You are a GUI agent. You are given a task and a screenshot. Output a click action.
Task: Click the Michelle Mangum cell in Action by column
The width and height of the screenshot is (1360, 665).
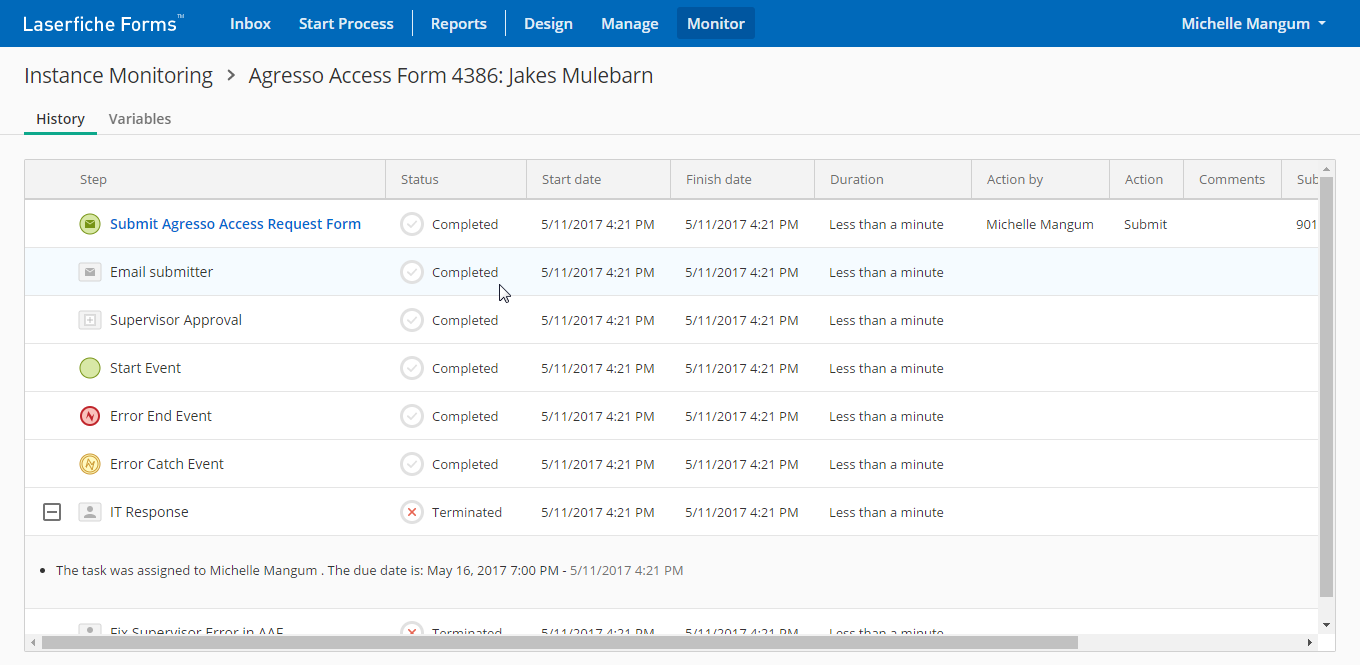coord(1040,224)
